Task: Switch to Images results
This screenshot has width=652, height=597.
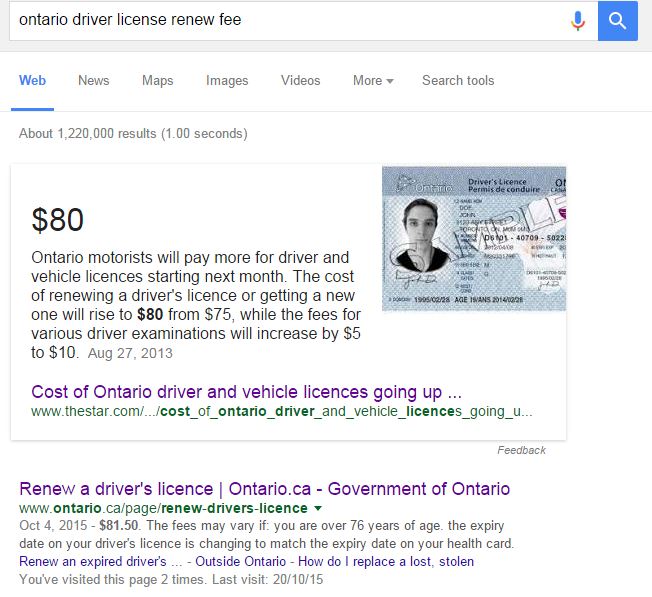Action: [227, 80]
